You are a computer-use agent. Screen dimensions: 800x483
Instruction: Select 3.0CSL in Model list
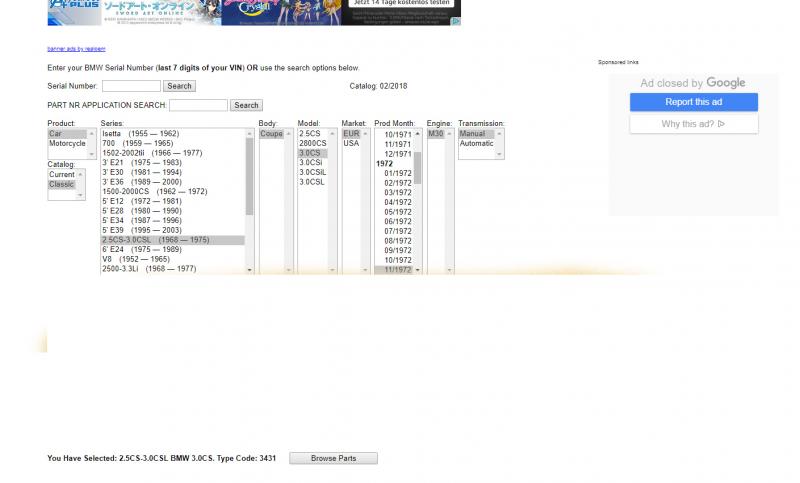[311, 182]
